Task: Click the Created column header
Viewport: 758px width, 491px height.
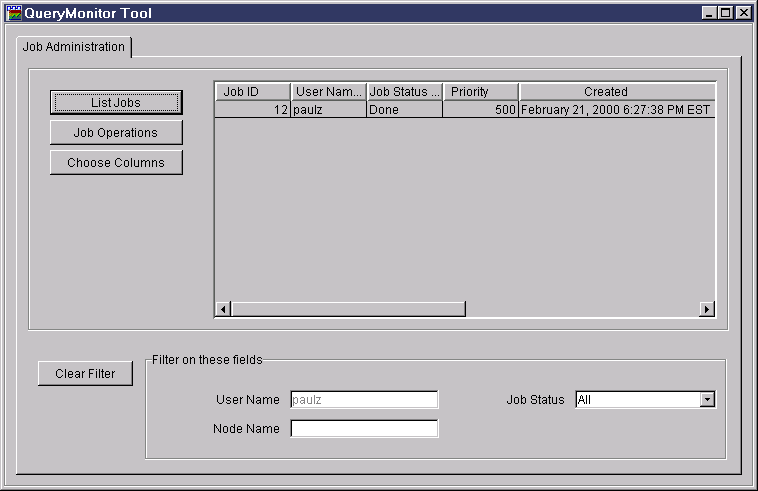Action: (617, 92)
